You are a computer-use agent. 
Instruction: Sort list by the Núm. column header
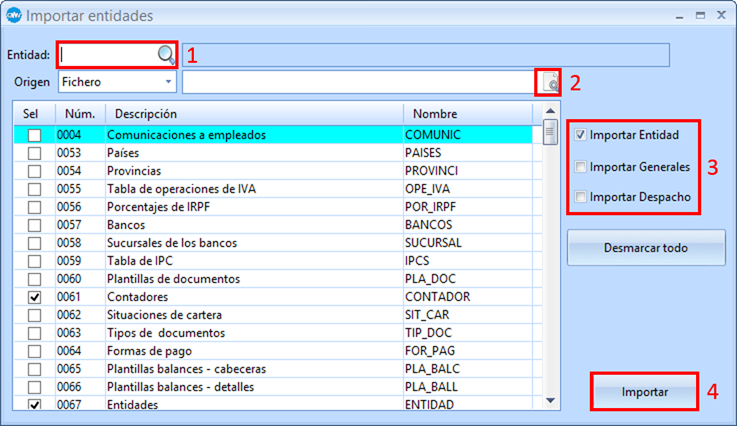point(79,114)
